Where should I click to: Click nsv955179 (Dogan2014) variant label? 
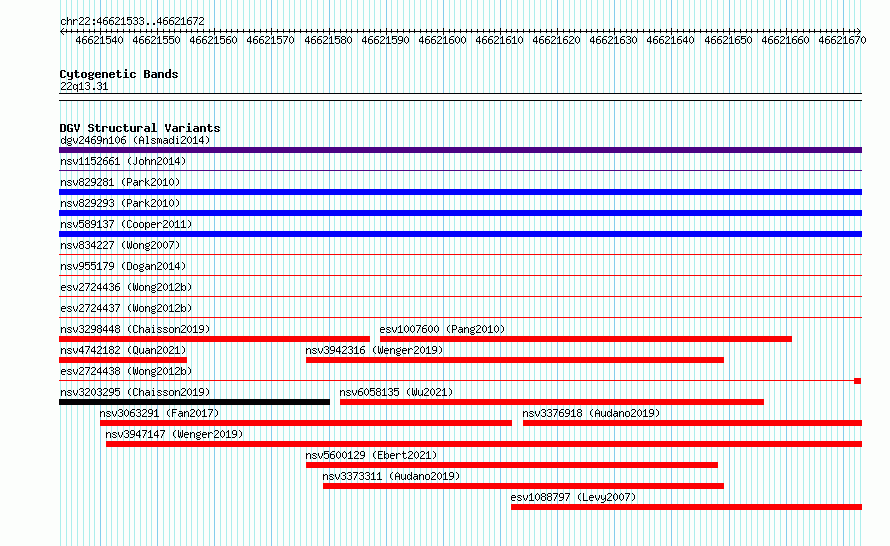click(123, 266)
